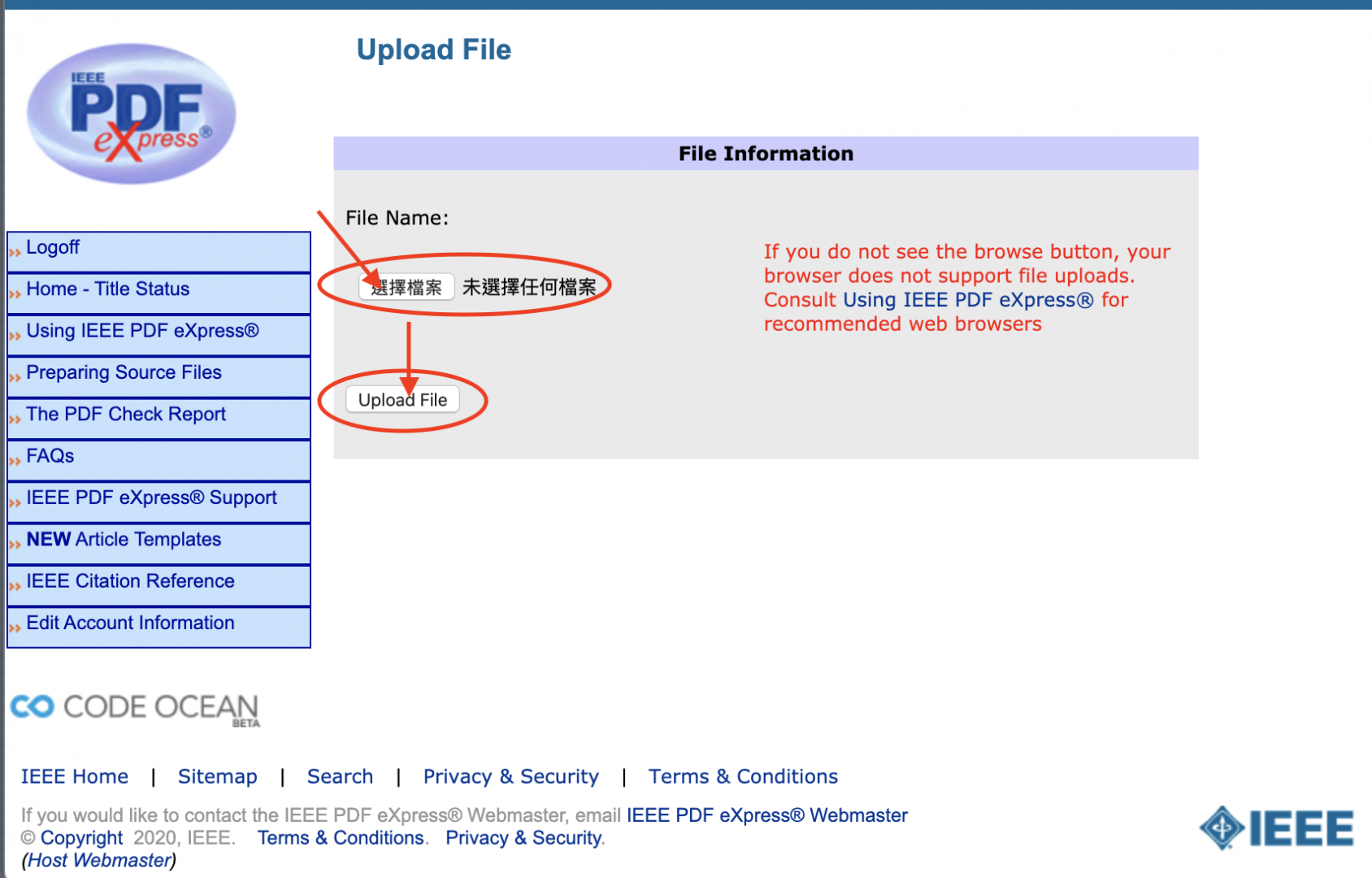Click the choose file (選擇檔案) button
The image size is (1372, 878).
(x=406, y=287)
